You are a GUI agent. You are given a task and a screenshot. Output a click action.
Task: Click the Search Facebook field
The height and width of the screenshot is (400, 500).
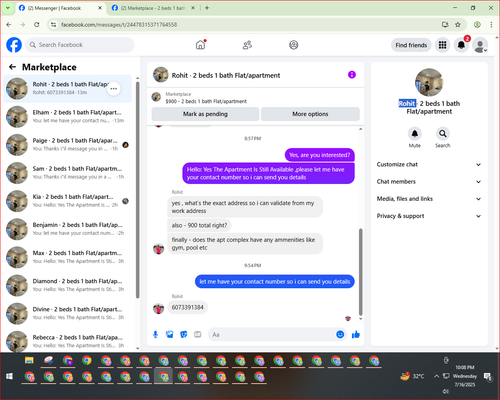80,45
